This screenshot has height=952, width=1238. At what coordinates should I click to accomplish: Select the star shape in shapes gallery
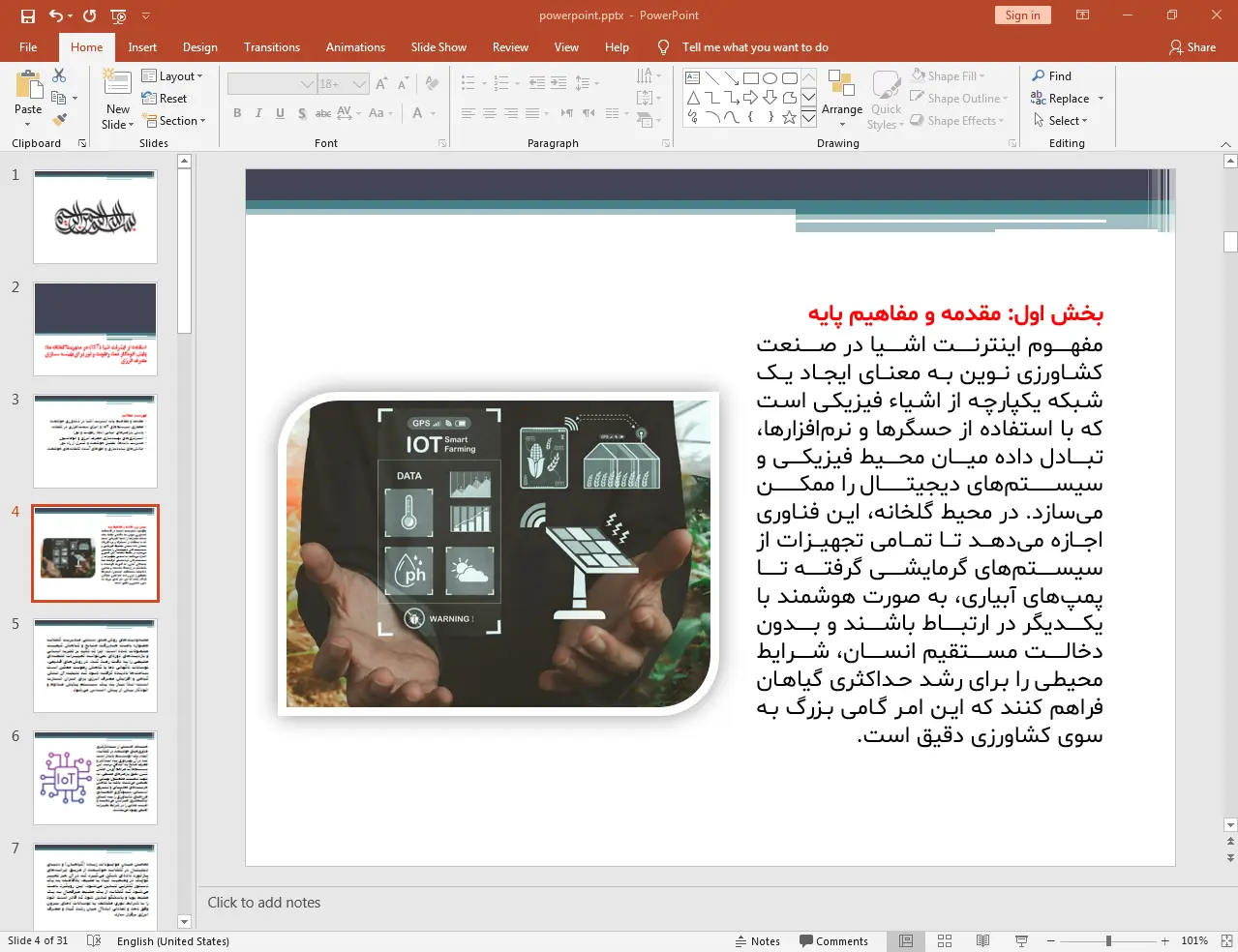(x=789, y=117)
